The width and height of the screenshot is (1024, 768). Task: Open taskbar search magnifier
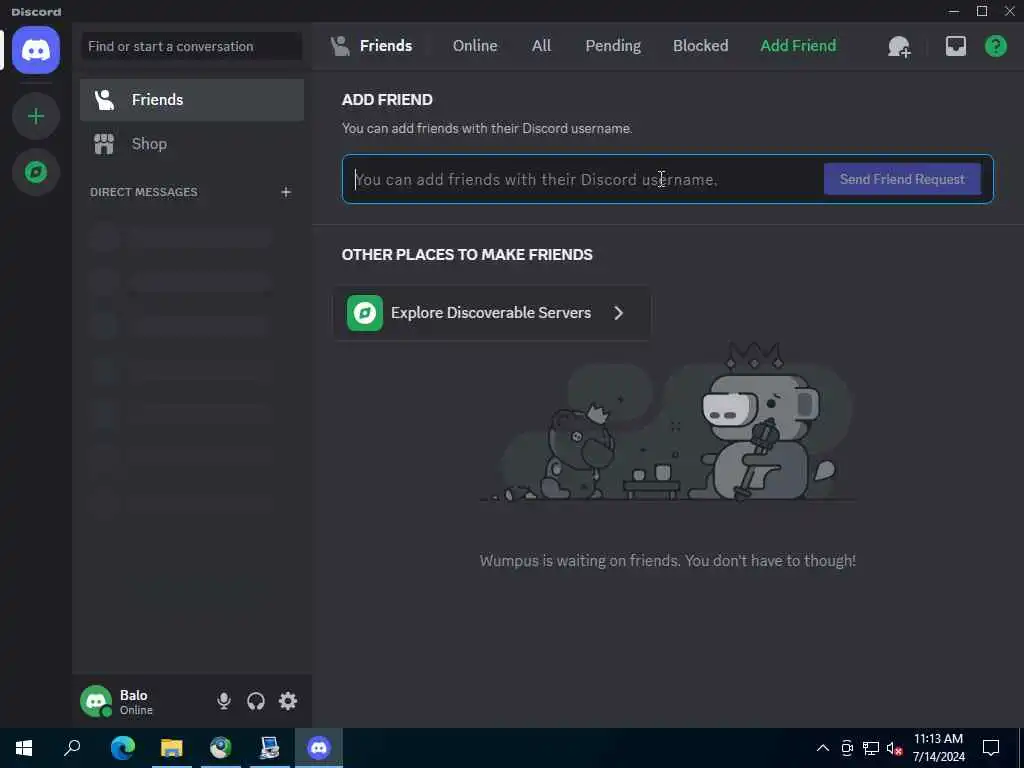[x=72, y=748]
